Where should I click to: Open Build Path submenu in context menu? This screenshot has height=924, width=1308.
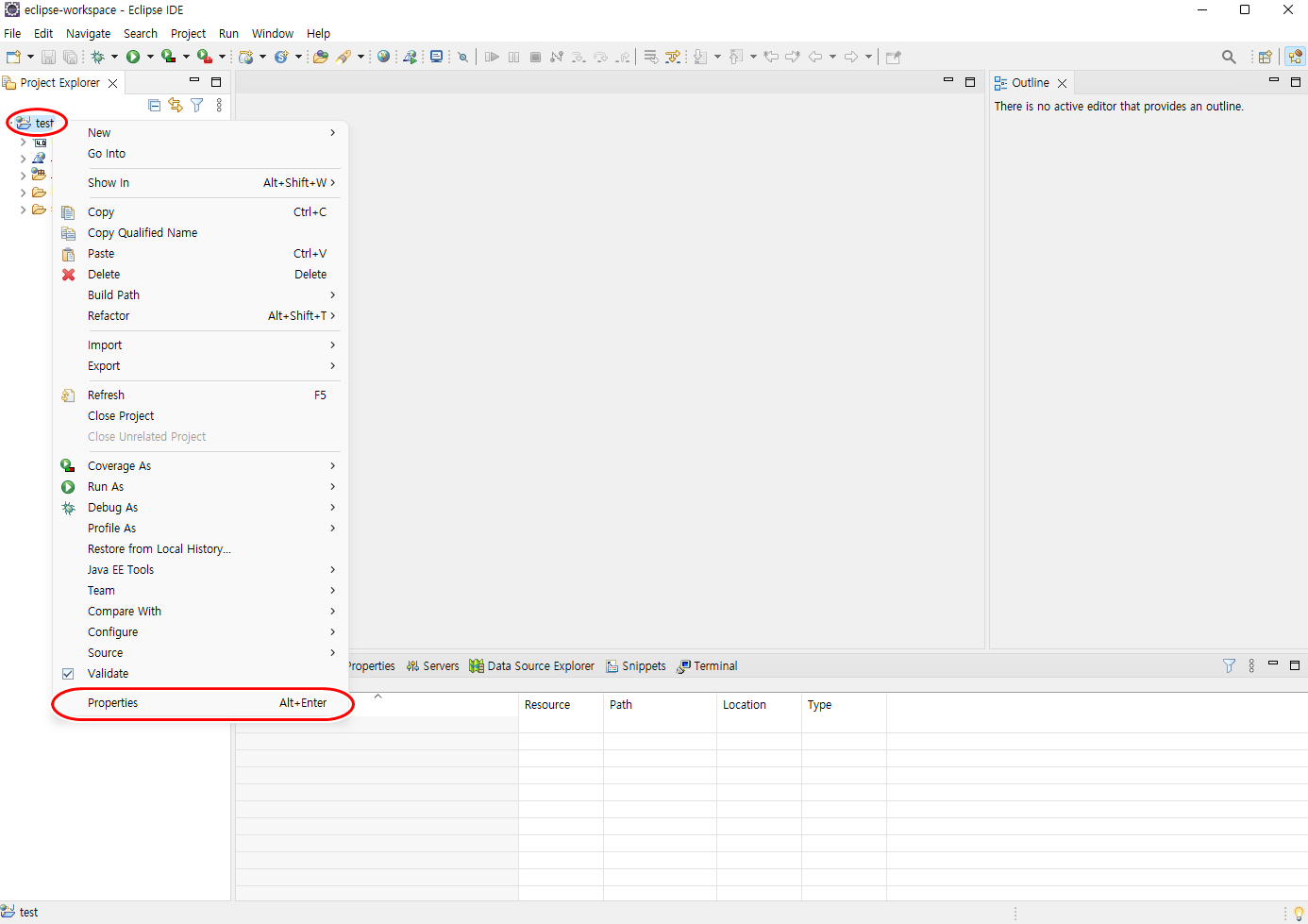click(x=201, y=295)
